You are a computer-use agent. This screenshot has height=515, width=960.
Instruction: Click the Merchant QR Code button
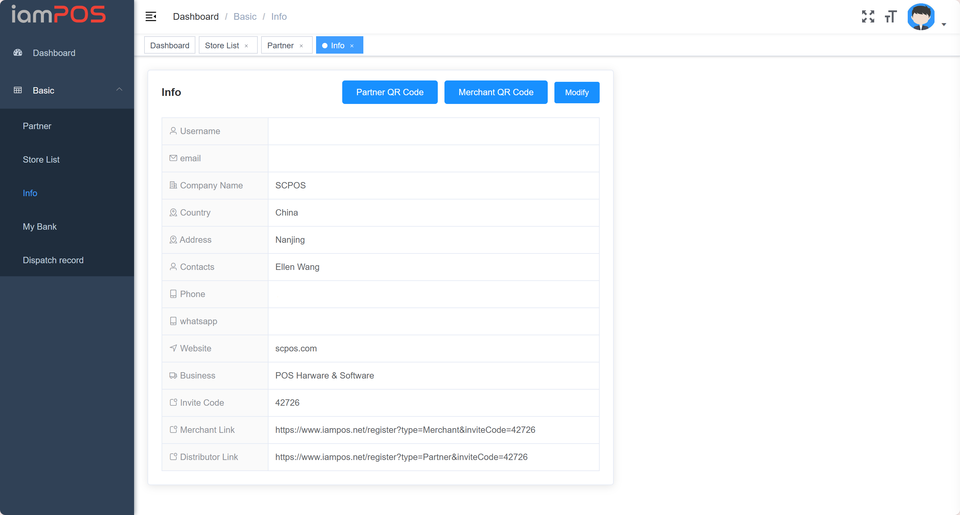pos(496,92)
